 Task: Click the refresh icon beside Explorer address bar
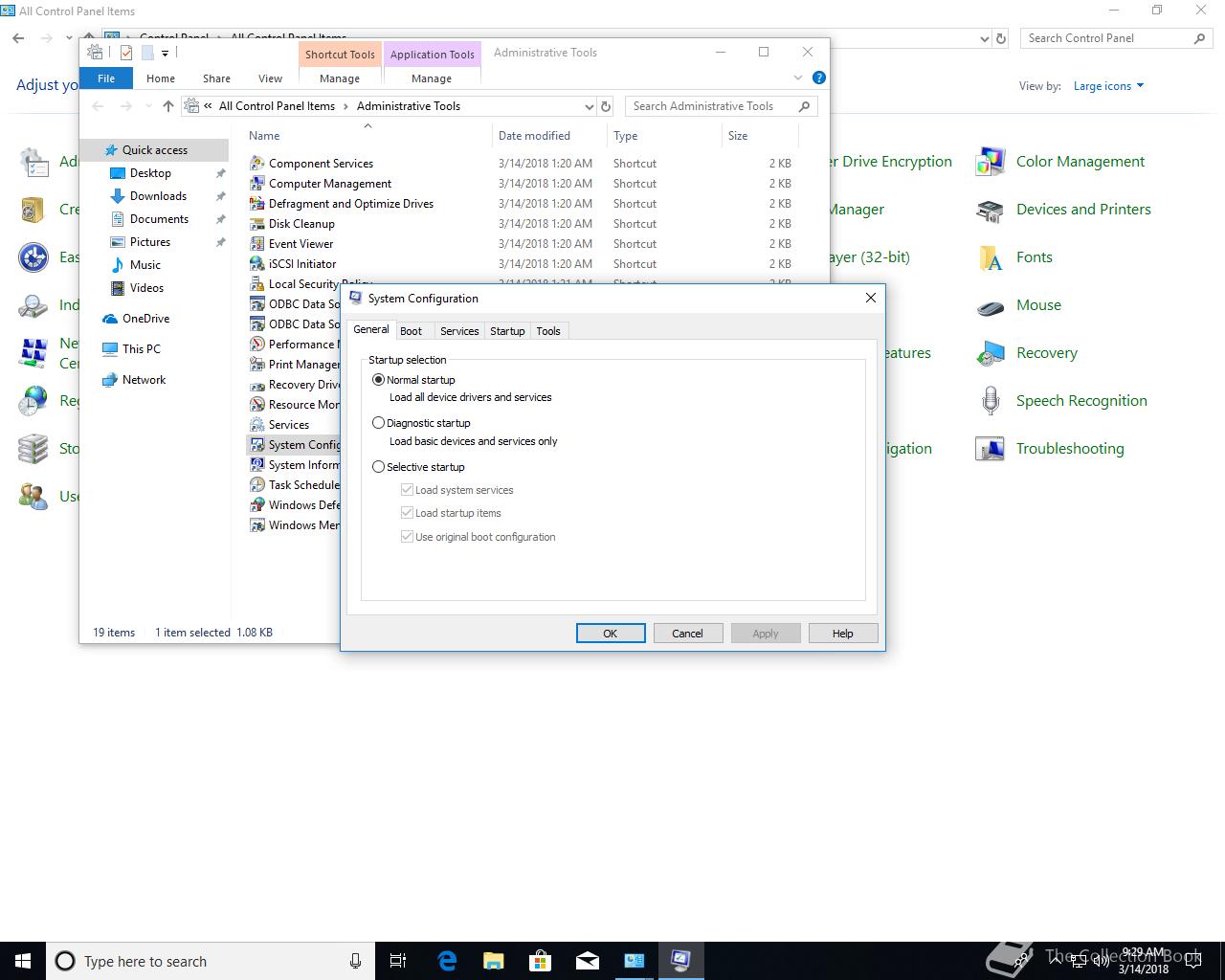[x=605, y=106]
